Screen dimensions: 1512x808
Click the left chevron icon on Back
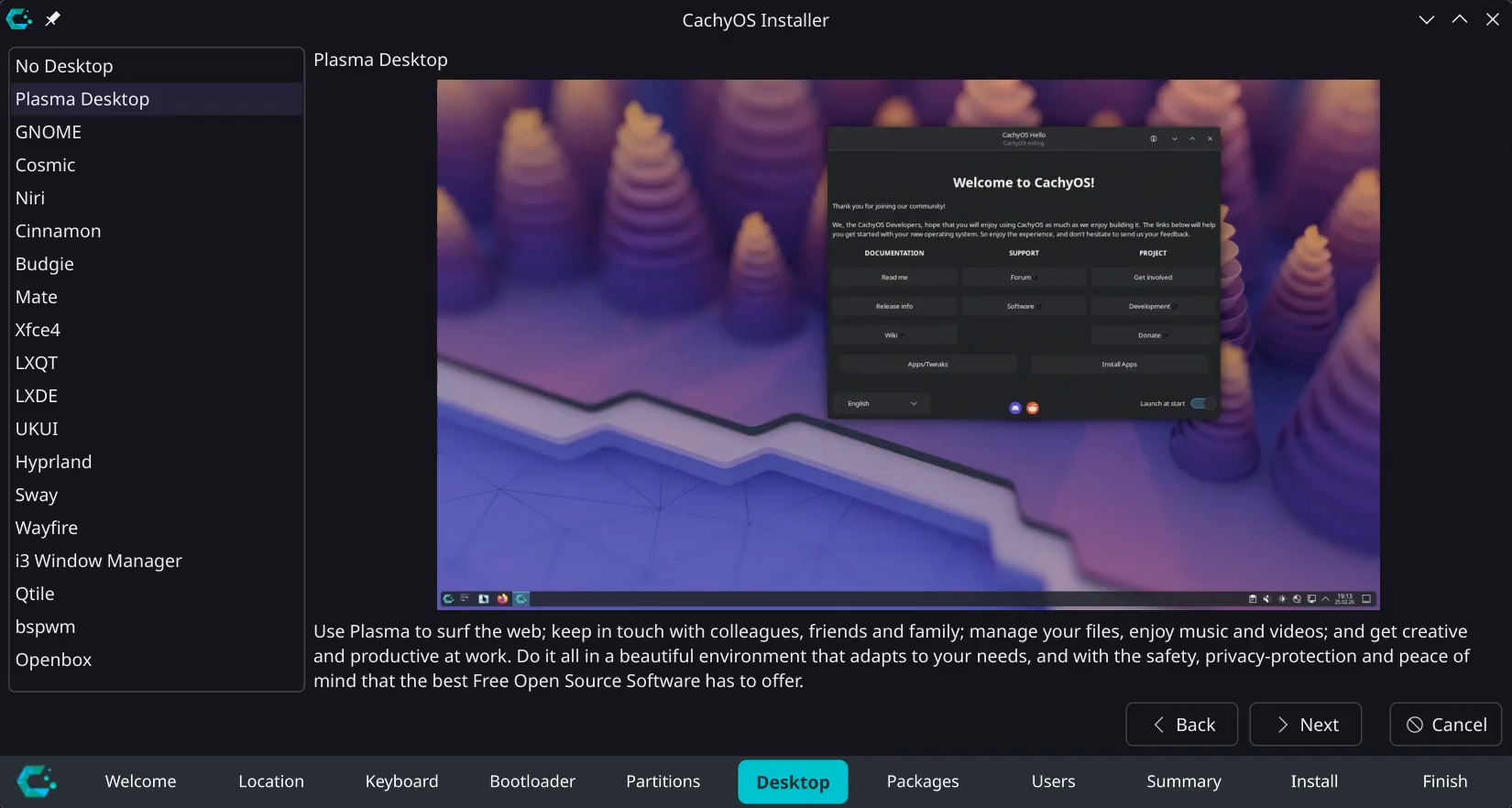pos(1159,725)
